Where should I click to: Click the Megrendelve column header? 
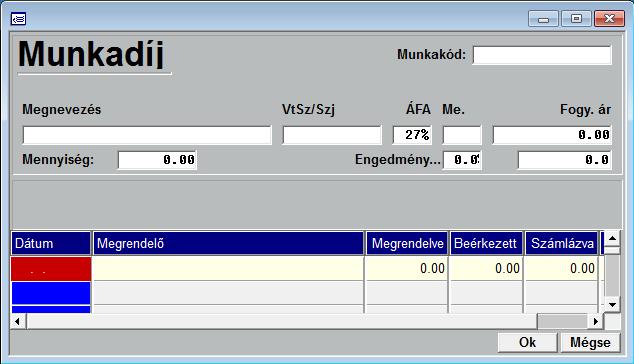(x=407, y=243)
